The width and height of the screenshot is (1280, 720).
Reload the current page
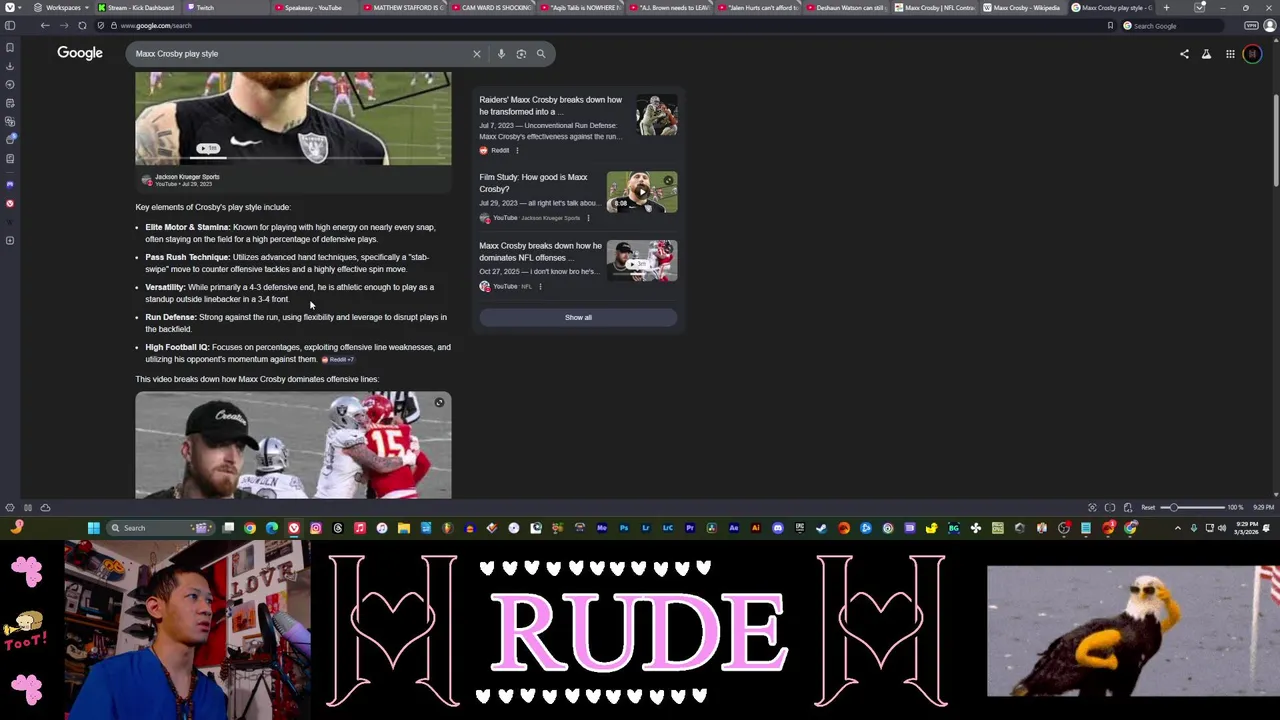(x=82, y=25)
